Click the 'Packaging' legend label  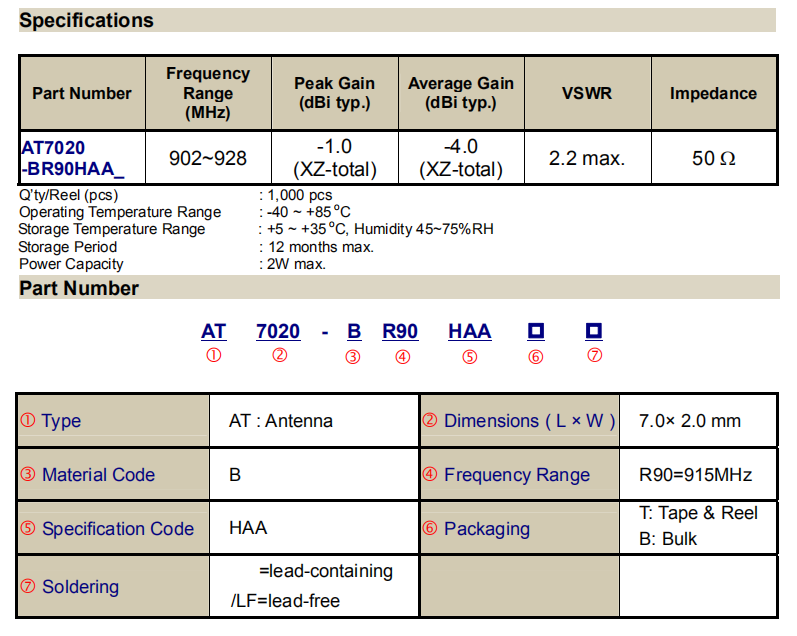(487, 529)
